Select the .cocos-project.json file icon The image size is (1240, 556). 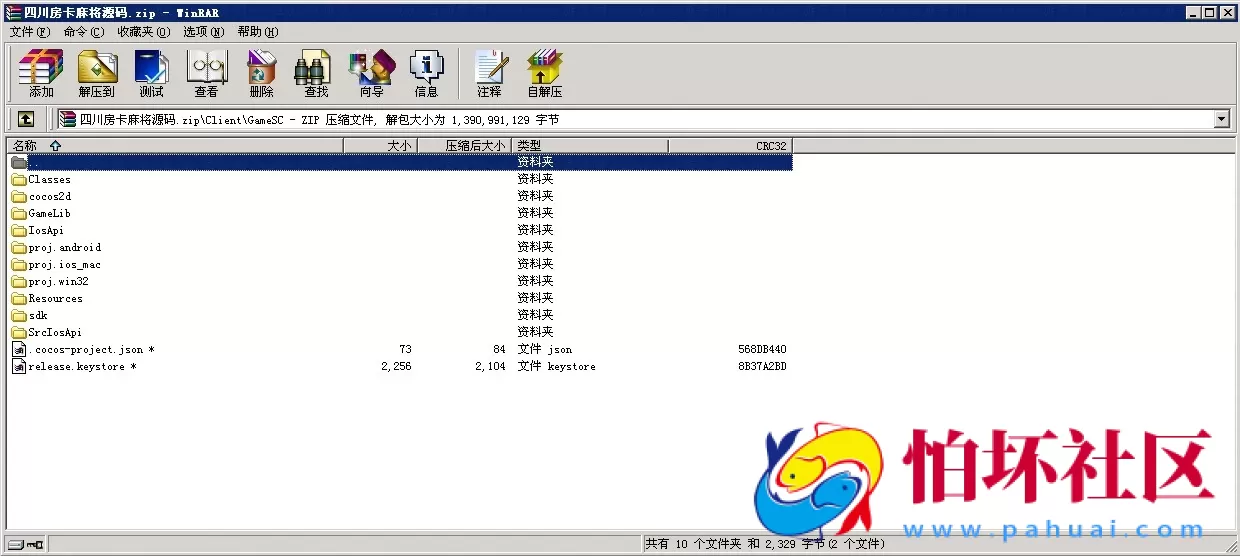[x=19, y=349]
